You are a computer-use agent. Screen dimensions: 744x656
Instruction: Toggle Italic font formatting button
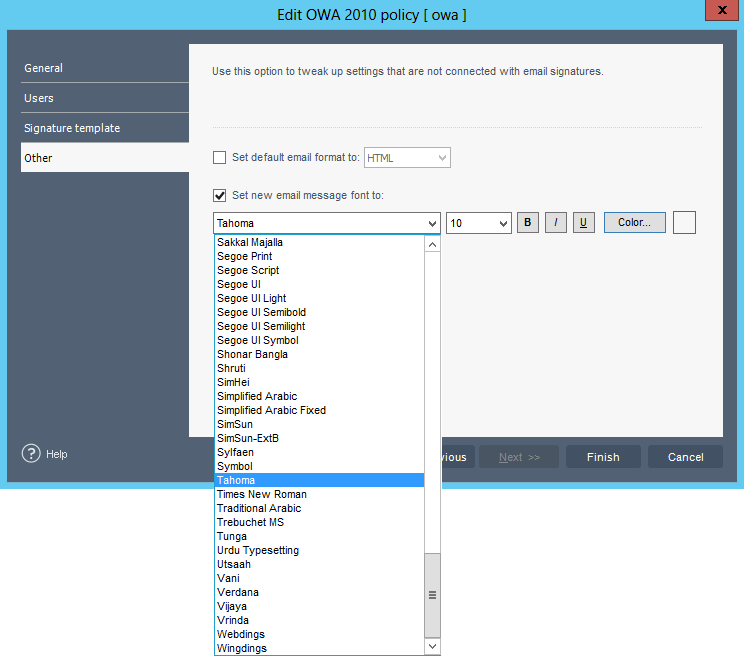tap(556, 222)
